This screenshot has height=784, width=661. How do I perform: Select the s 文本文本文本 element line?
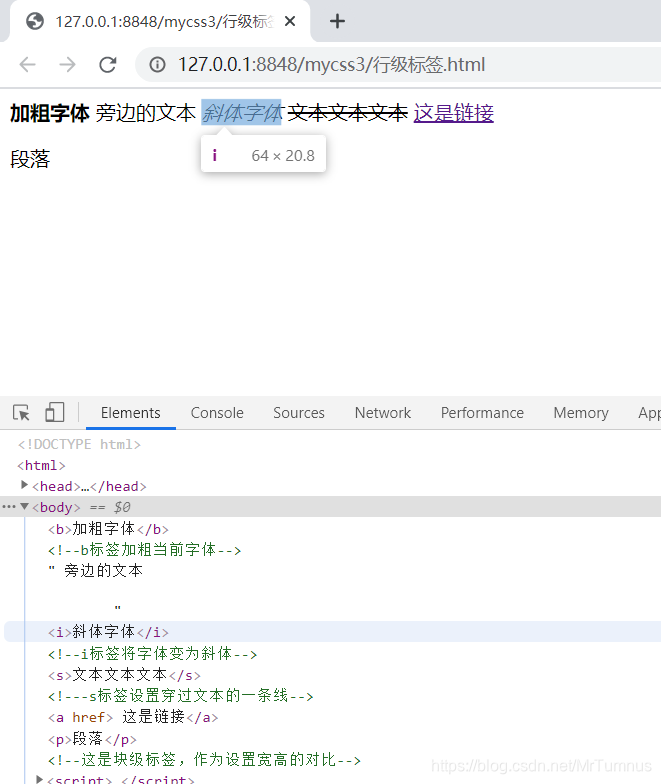point(124,675)
